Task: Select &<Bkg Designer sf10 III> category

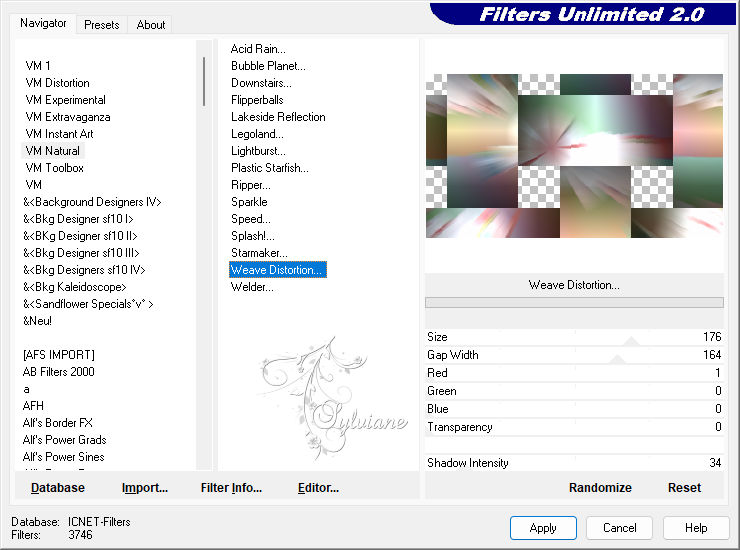Action: pyautogui.click(x=81, y=253)
